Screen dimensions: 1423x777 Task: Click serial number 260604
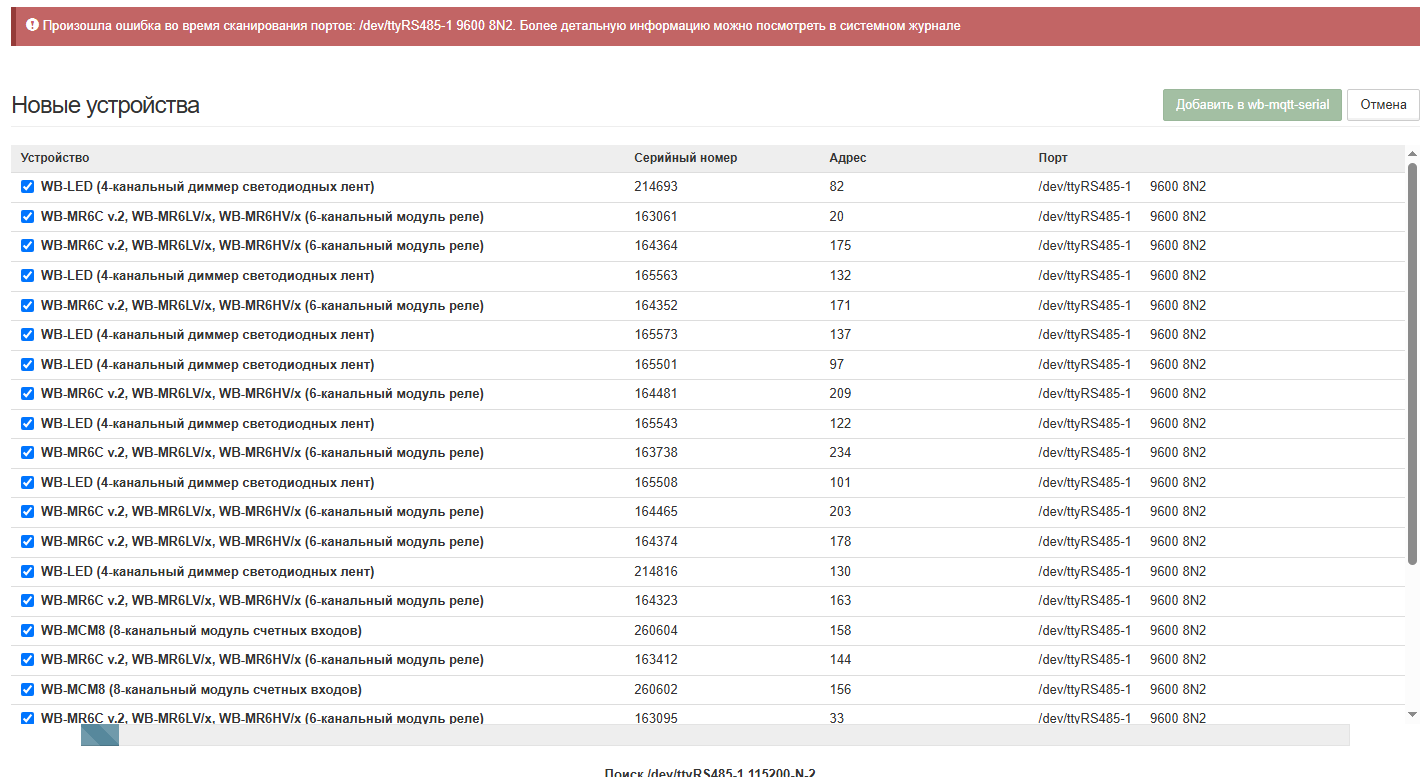pos(656,630)
